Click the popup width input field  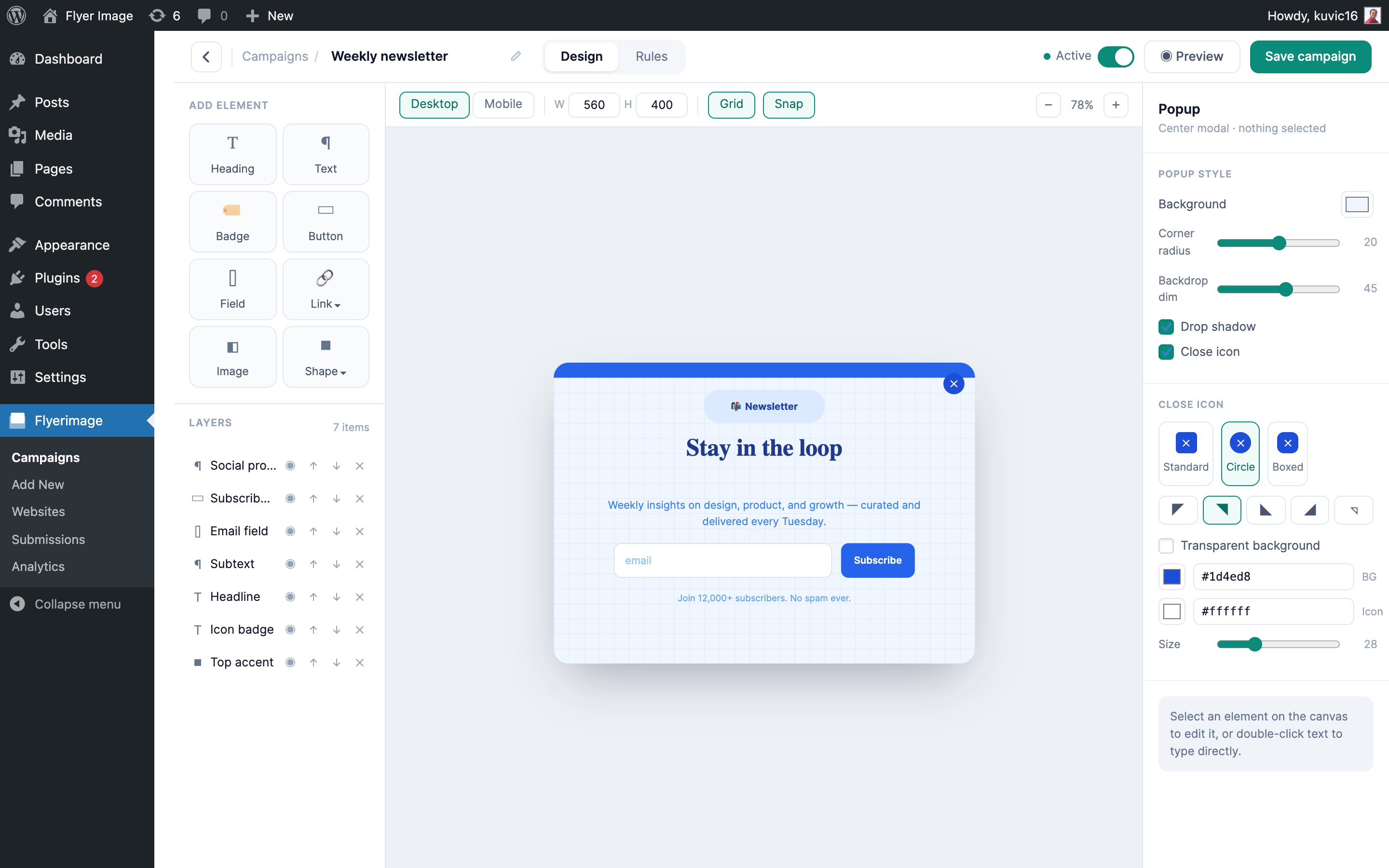tap(594, 105)
